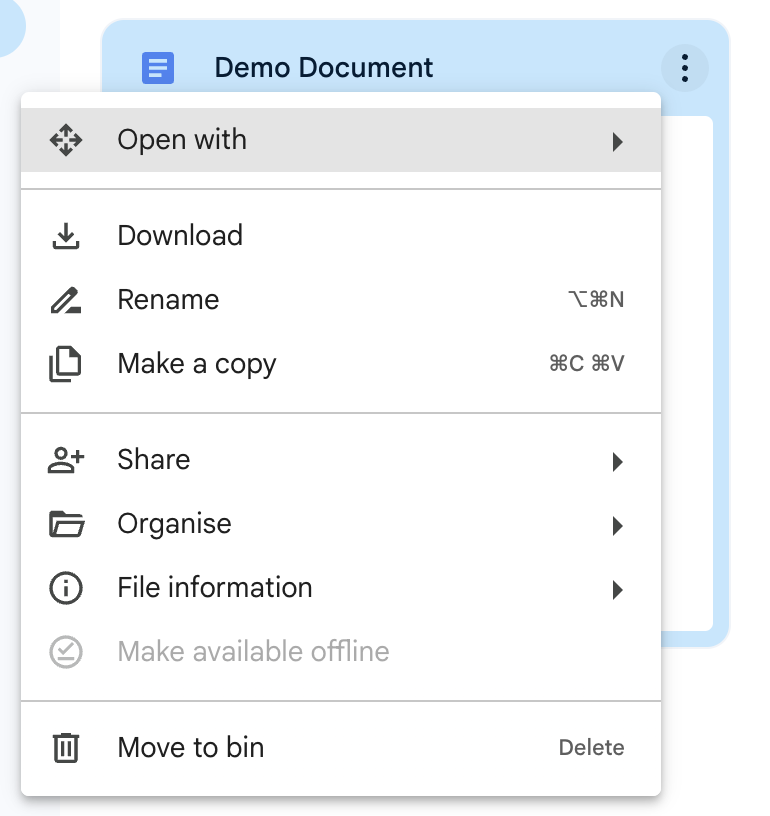Click the Demo Document file title
Viewport: 770px width, 816px height.
(x=324, y=68)
